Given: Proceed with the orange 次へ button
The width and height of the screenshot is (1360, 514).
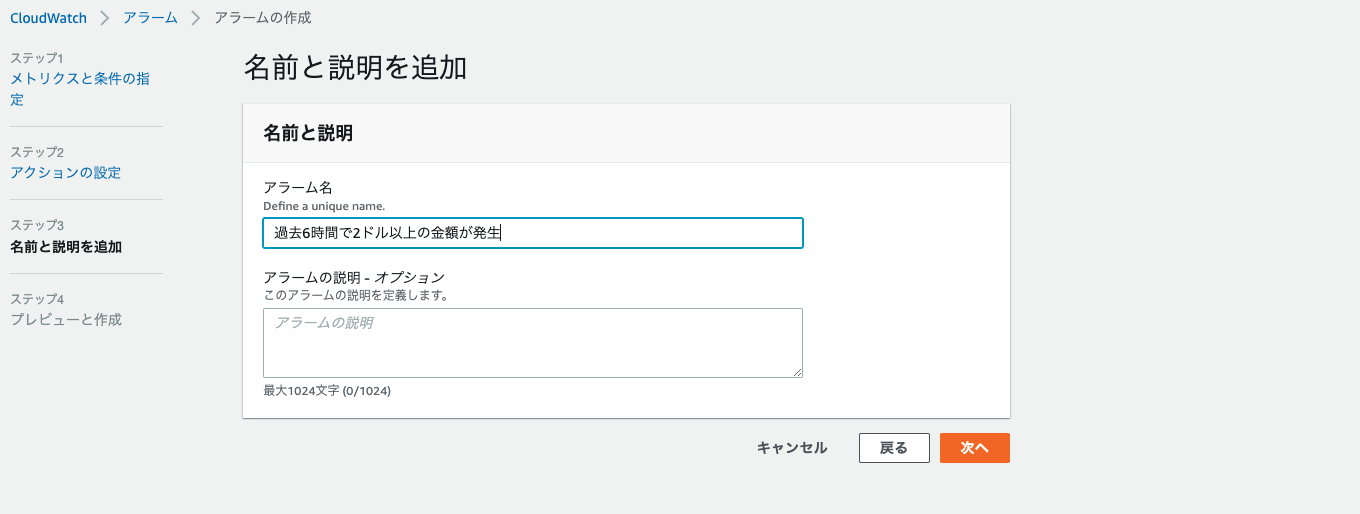Looking at the screenshot, I should tap(974, 448).
